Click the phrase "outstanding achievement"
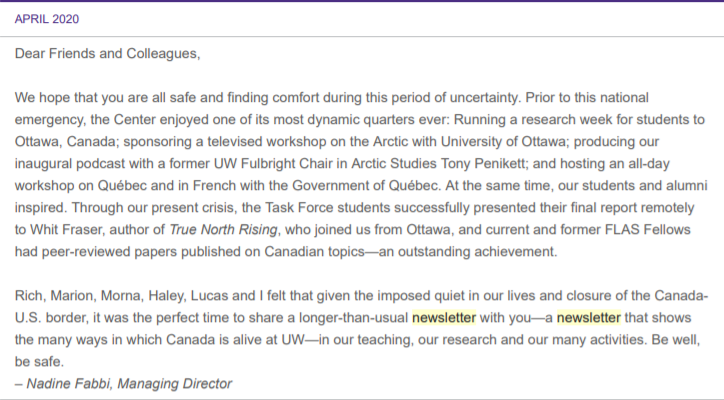This screenshot has width=724, height=400. 477,252
